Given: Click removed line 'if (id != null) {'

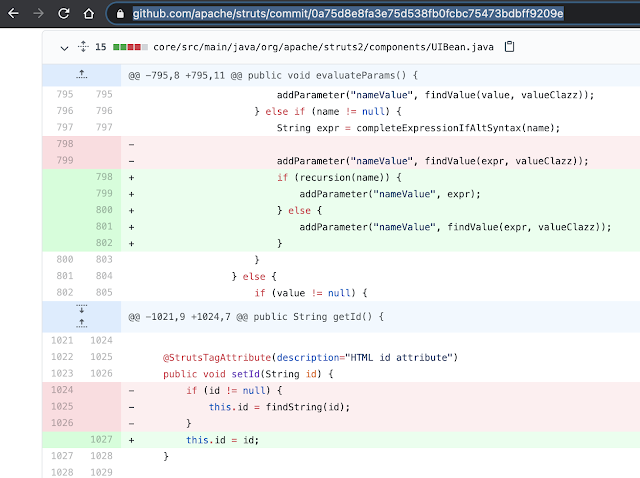Looking at the screenshot, I should point(234,391).
